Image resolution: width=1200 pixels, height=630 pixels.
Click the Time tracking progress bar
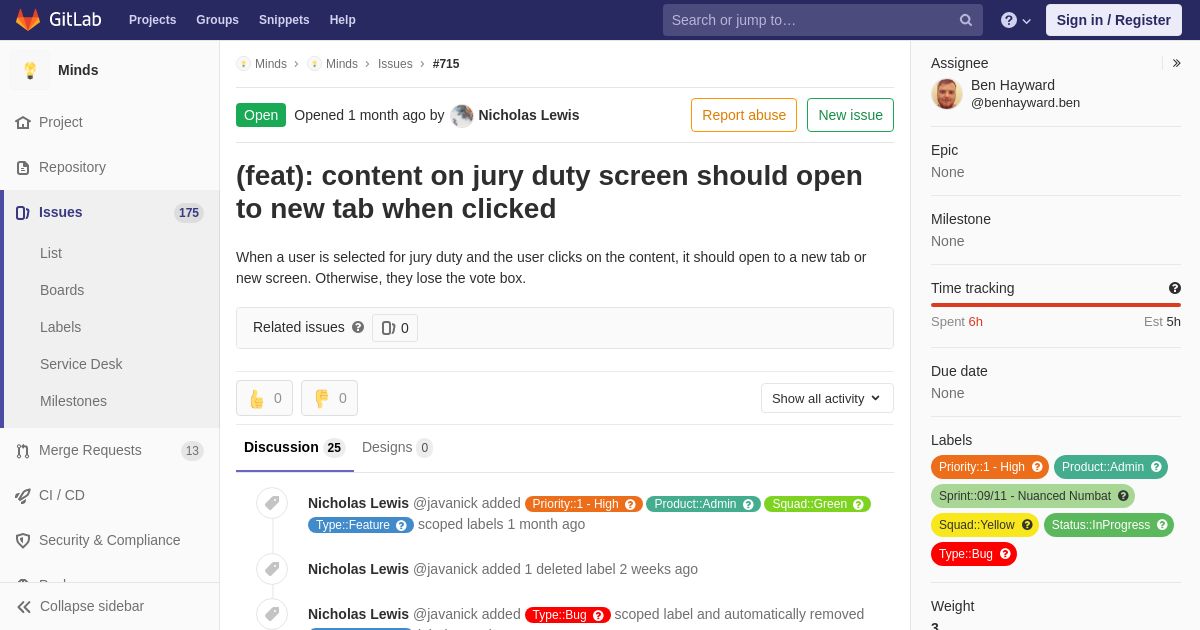(1056, 305)
